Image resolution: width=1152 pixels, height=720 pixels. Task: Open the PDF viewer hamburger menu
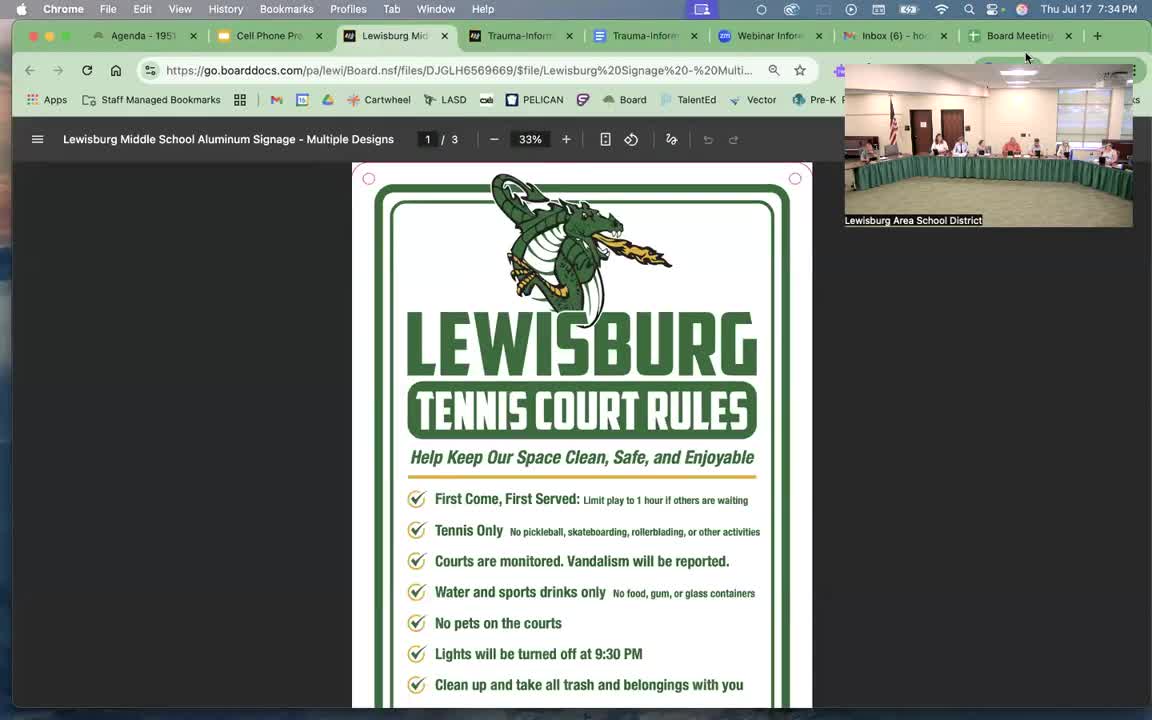click(37, 139)
